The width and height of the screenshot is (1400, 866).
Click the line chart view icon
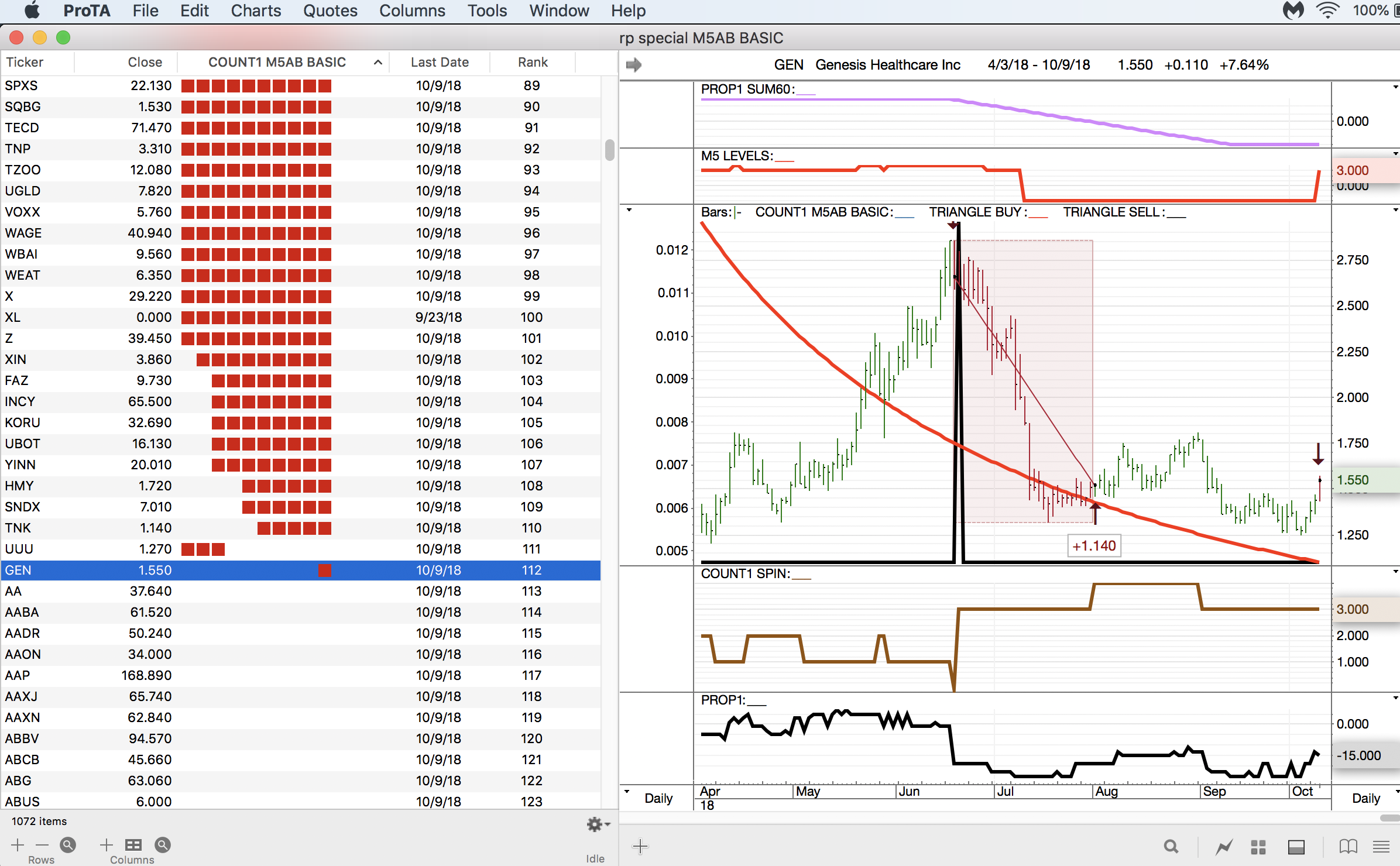click(x=1224, y=847)
